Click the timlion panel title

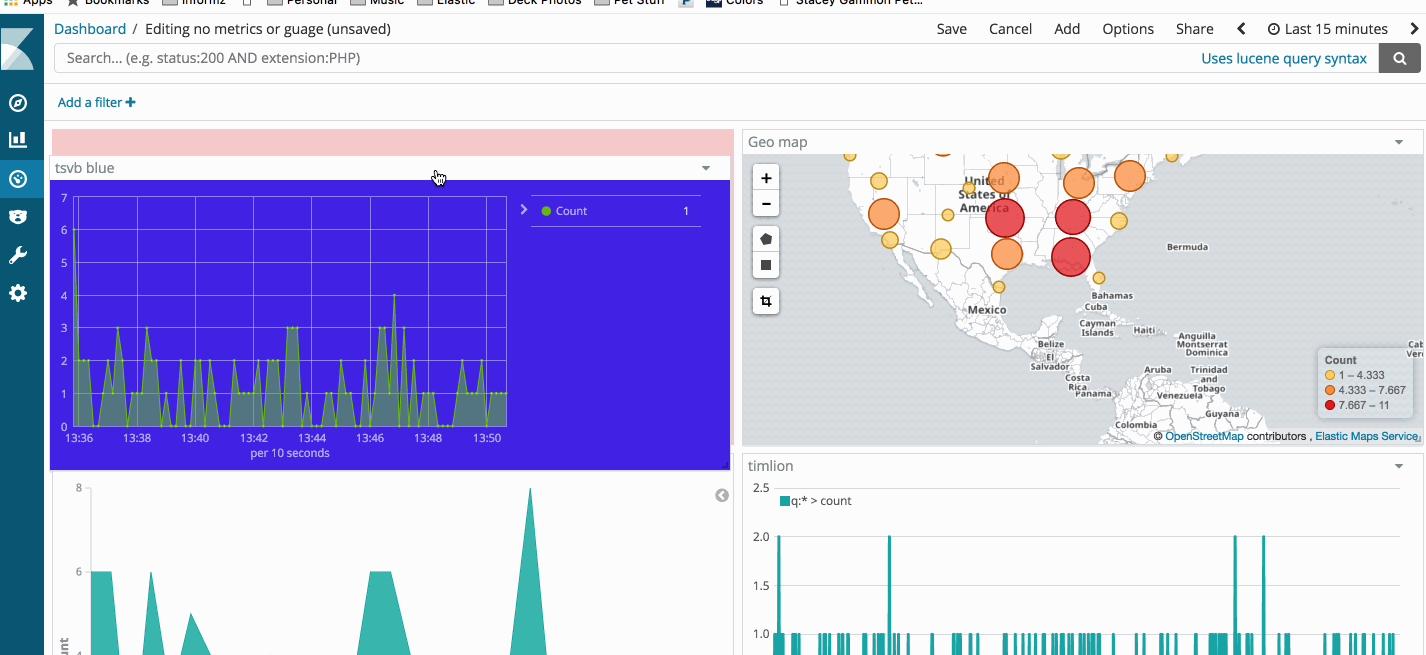click(771, 466)
